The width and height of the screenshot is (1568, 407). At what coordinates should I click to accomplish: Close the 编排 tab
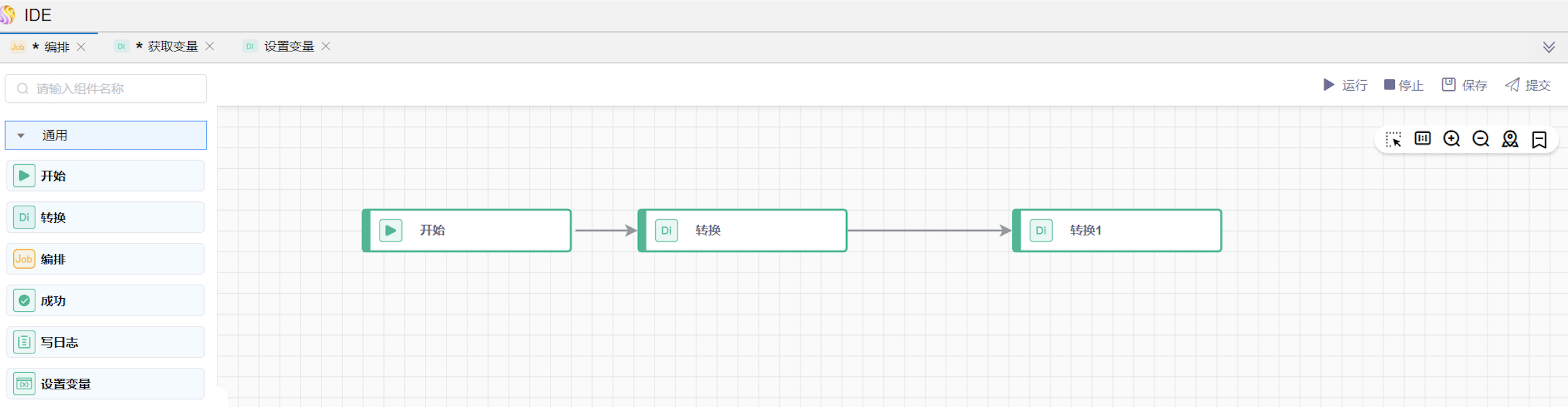point(81,47)
